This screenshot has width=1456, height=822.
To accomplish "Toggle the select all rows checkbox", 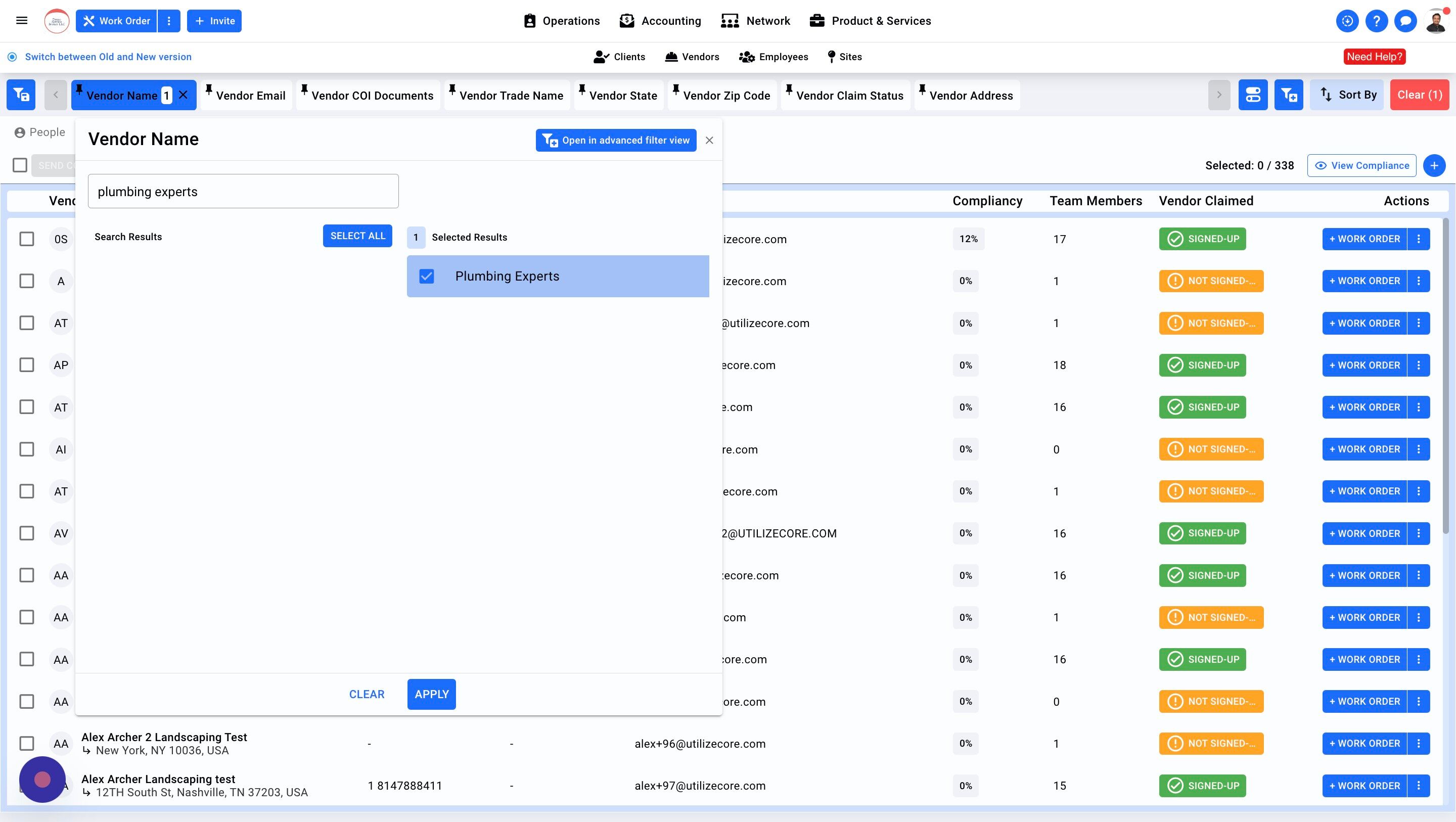I will pyautogui.click(x=20, y=166).
